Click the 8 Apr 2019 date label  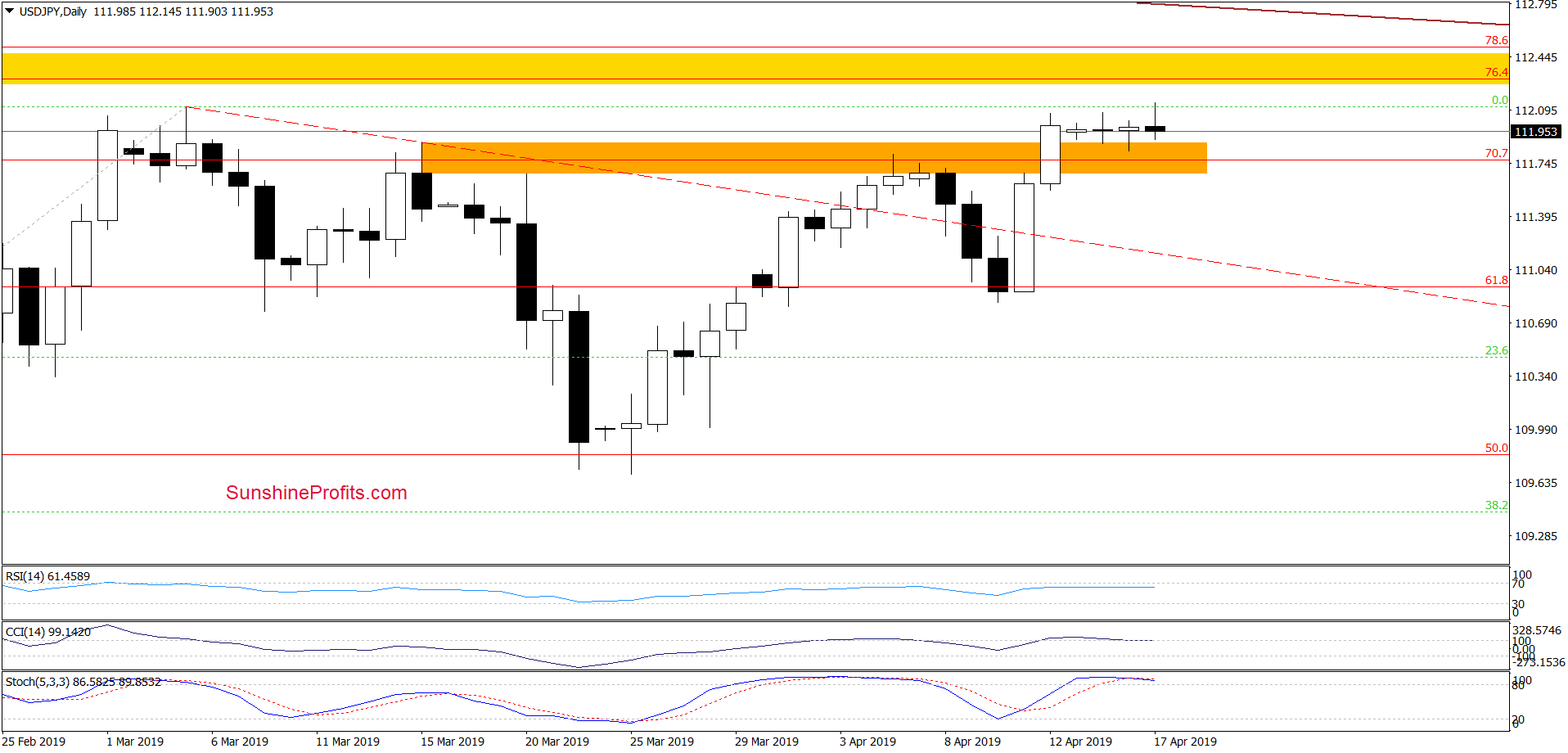pyautogui.click(x=972, y=742)
